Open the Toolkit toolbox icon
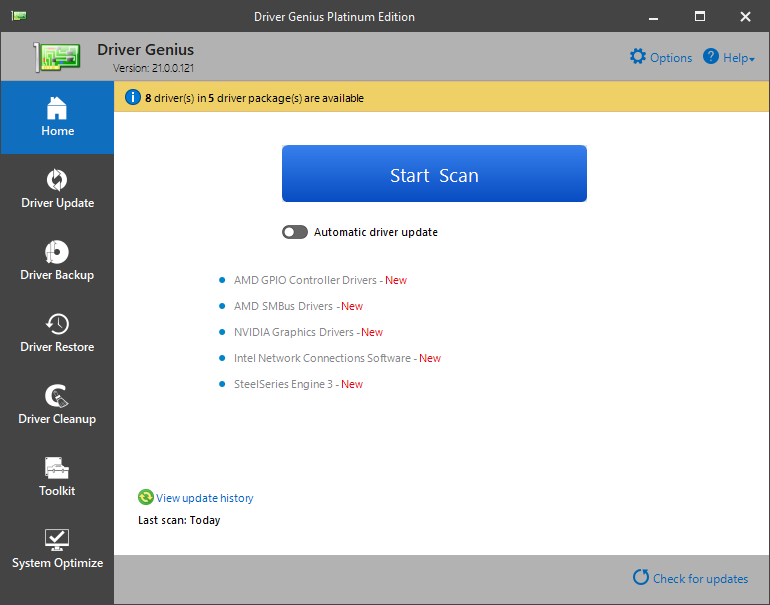770x605 pixels. point(57,468)
